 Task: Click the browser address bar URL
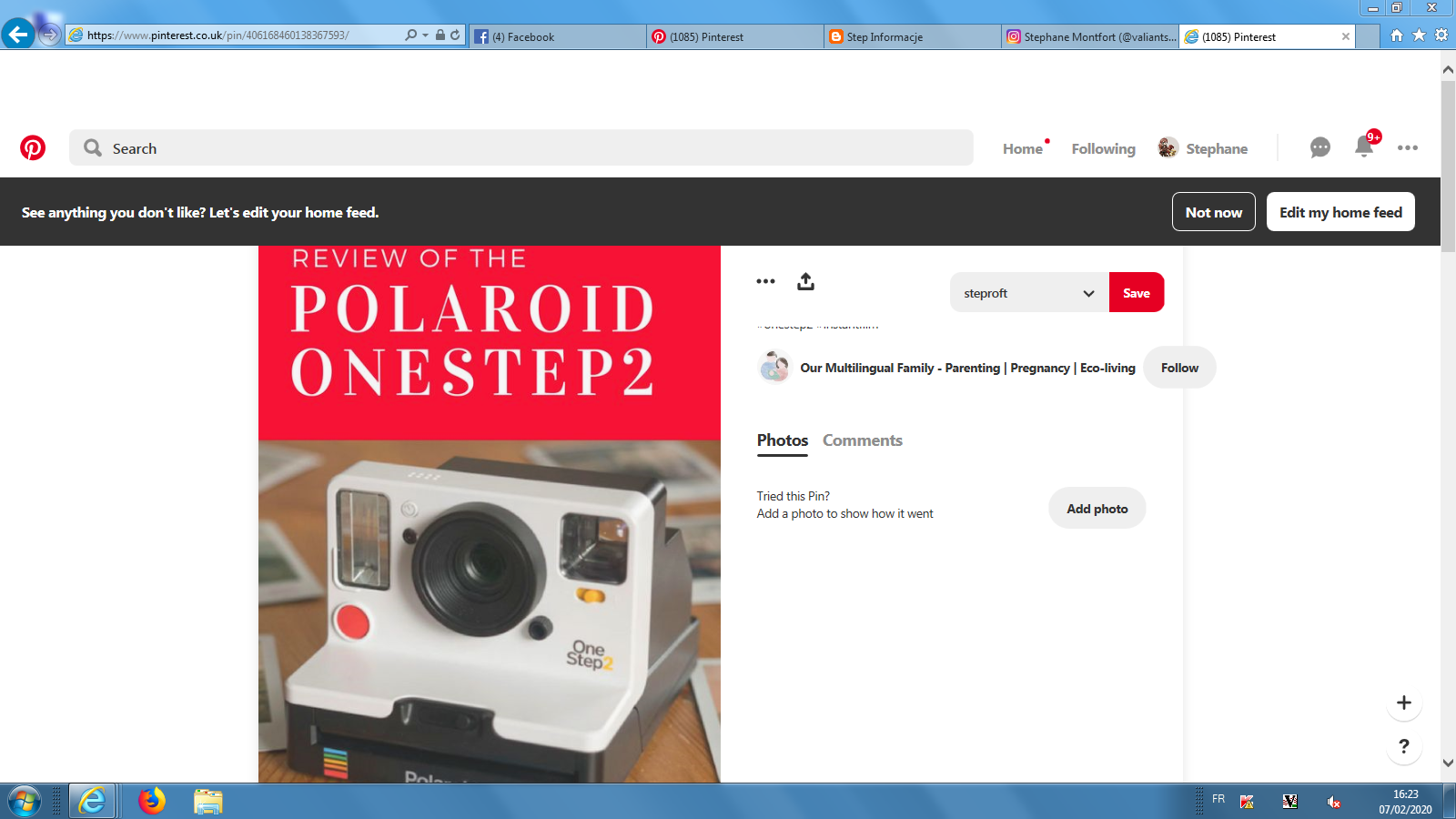coord(218,35)
